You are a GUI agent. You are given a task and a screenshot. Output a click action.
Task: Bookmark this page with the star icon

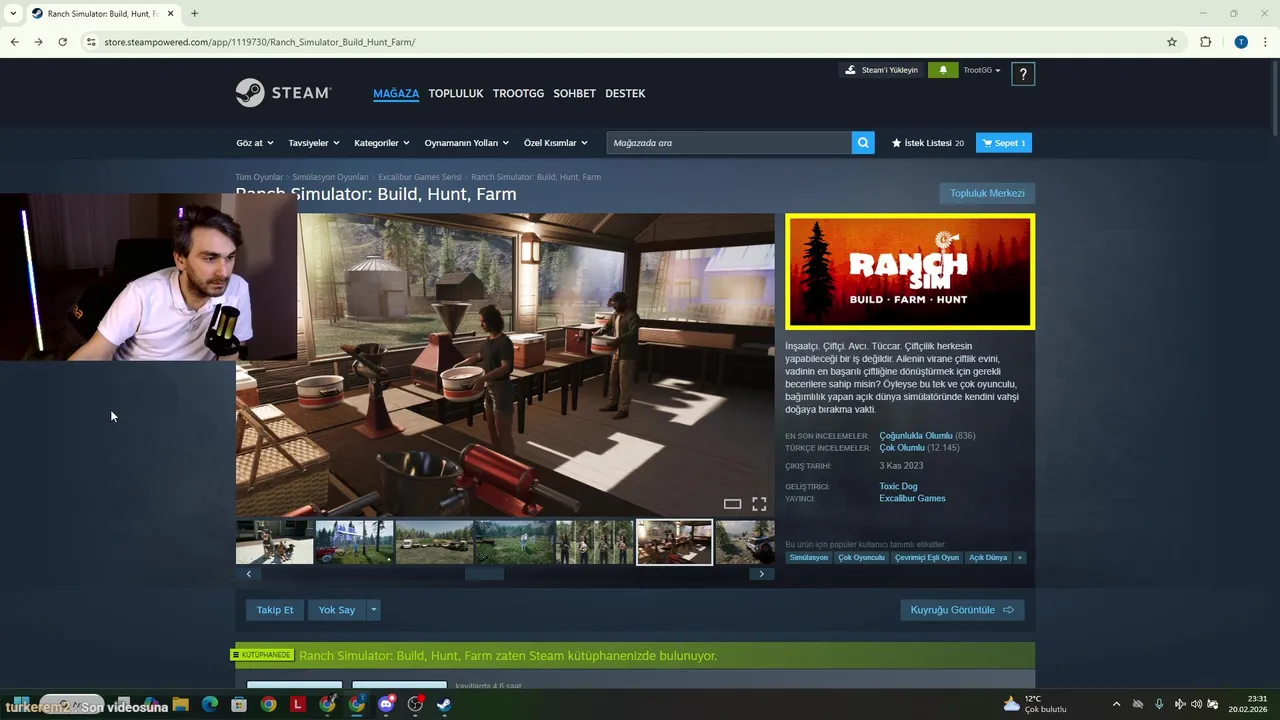pos(1172,42)
